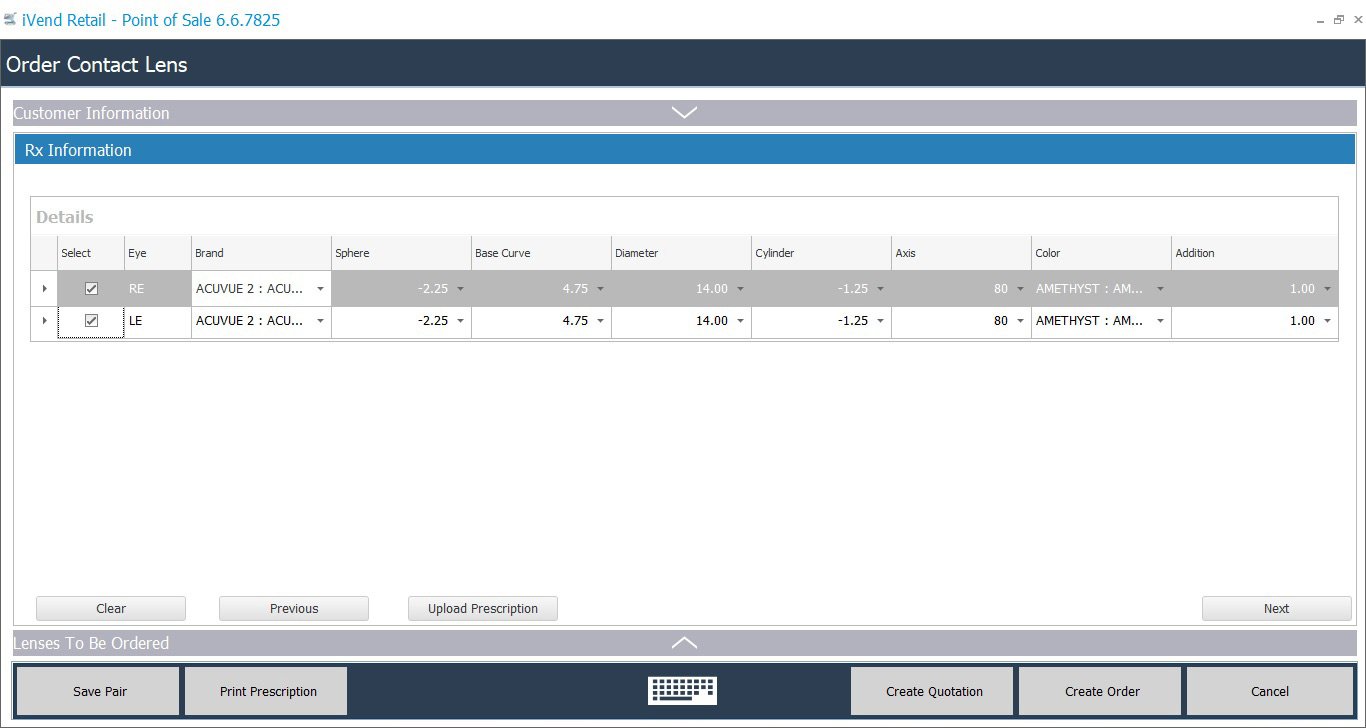
Task: Open the Brand dropdown for the LE row
Action: point(320,321)
